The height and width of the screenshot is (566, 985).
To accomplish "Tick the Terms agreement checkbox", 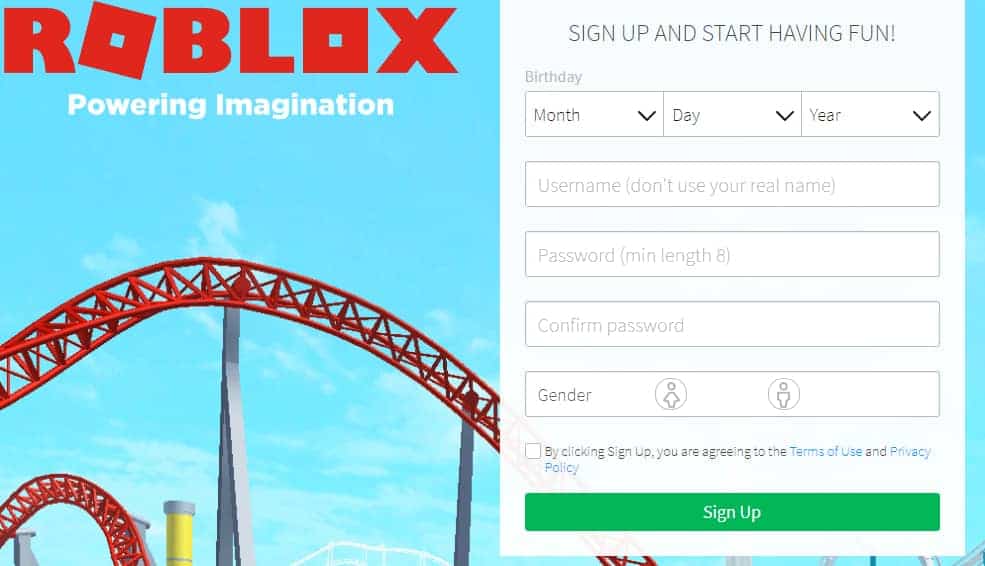I will pos(533,451).
